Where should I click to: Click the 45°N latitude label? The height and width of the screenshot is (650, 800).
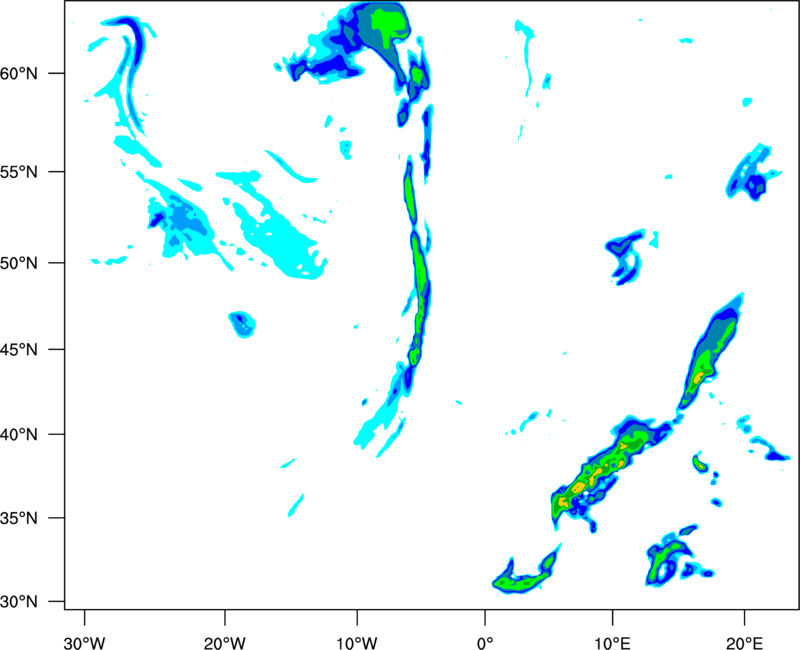tap(19, 349)
